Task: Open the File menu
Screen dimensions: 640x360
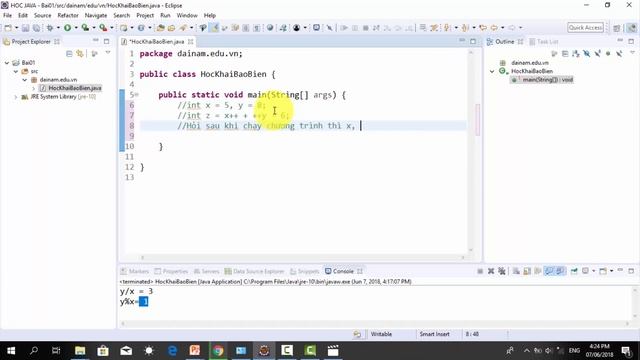Action: (x=7, y=16)
